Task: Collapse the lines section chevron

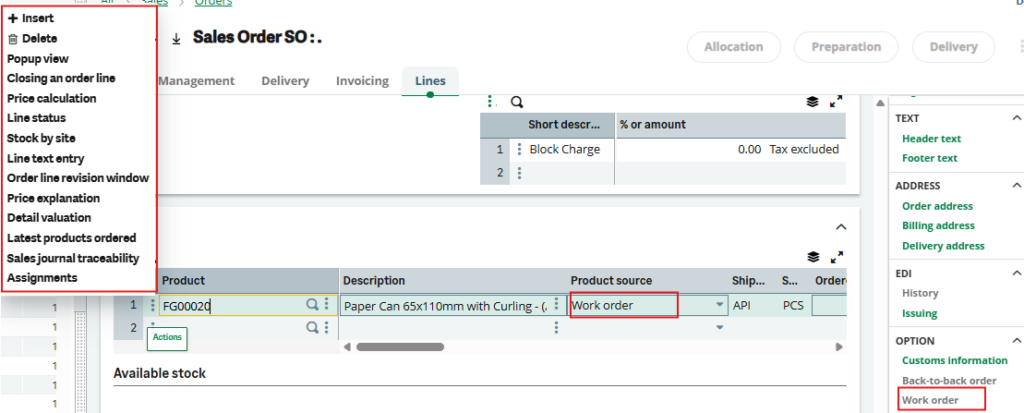Action: pos(841,227)
